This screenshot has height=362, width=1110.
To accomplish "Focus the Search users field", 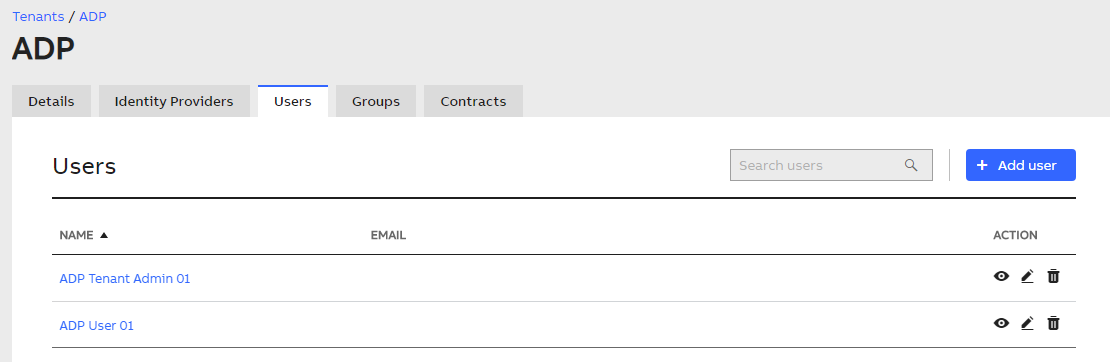I will pyautogui.click(x=831, y=165).
